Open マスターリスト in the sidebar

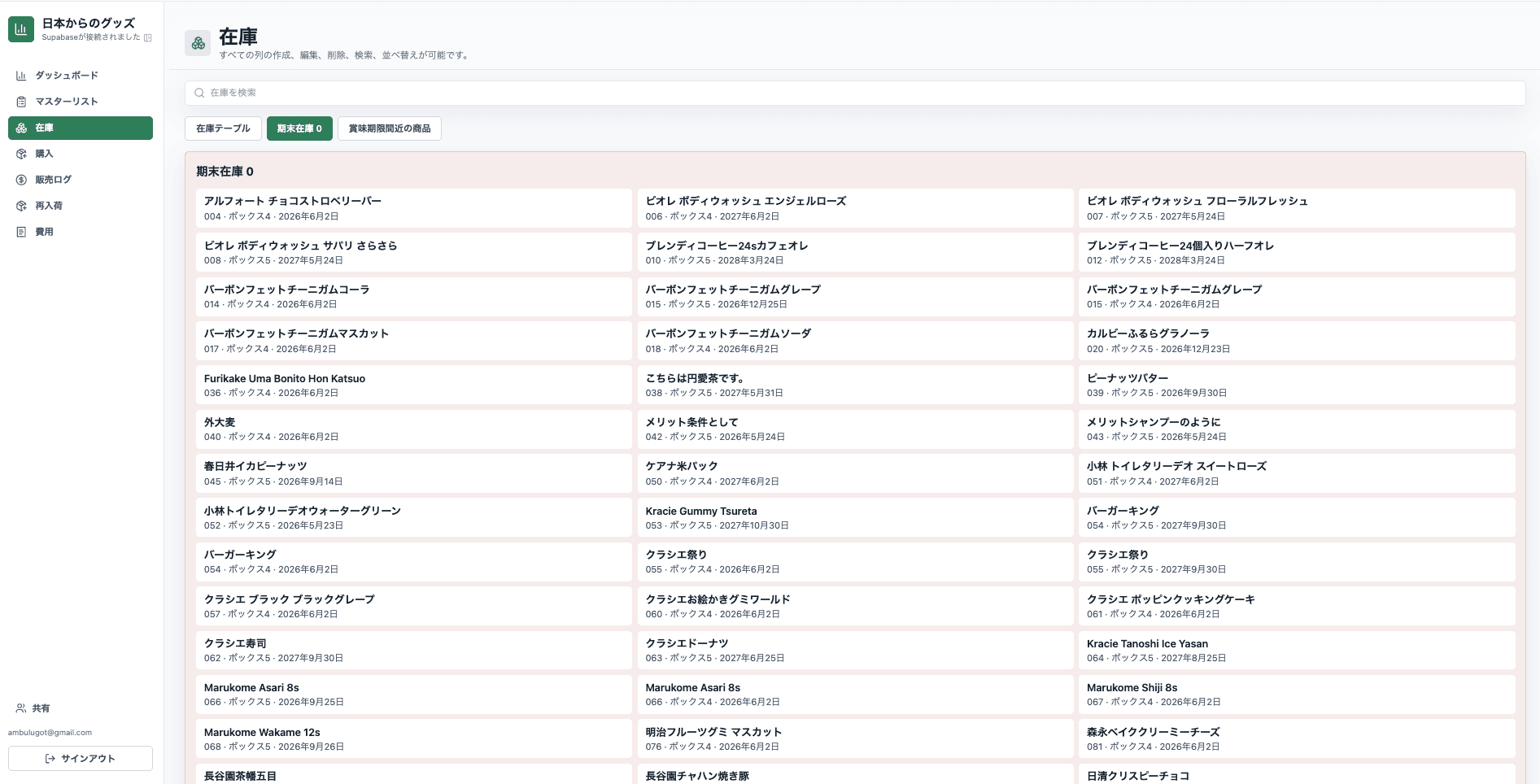81,102
